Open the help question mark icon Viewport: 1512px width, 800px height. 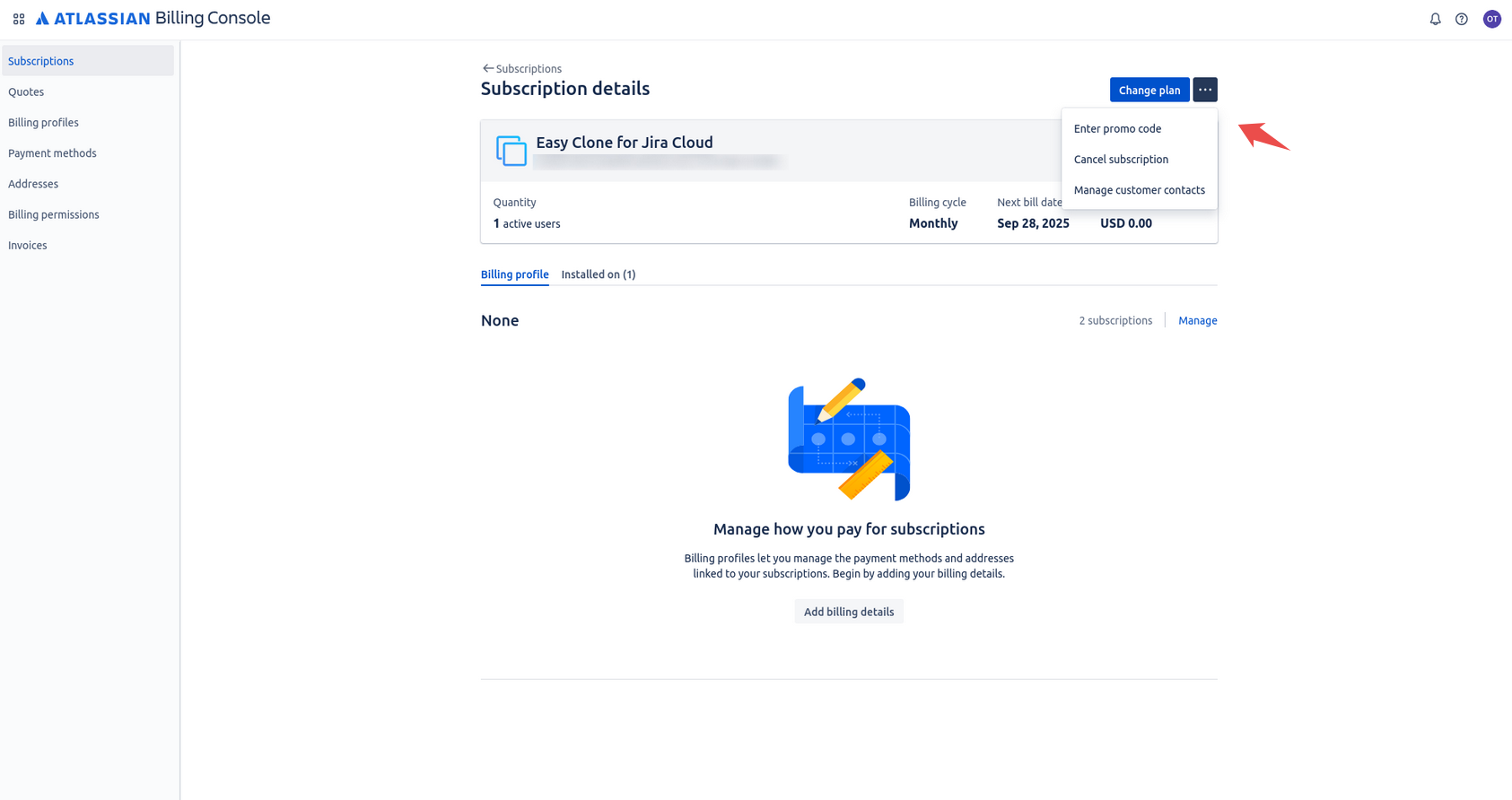tap(1462, 19)
